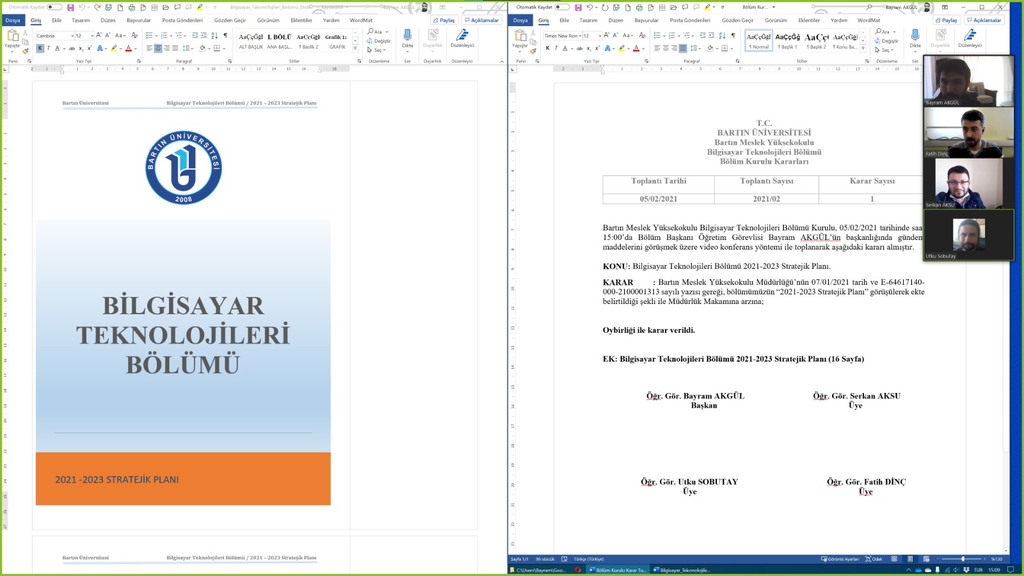Click Açıklamalar button in left Word window

click(x=484, y=20)
